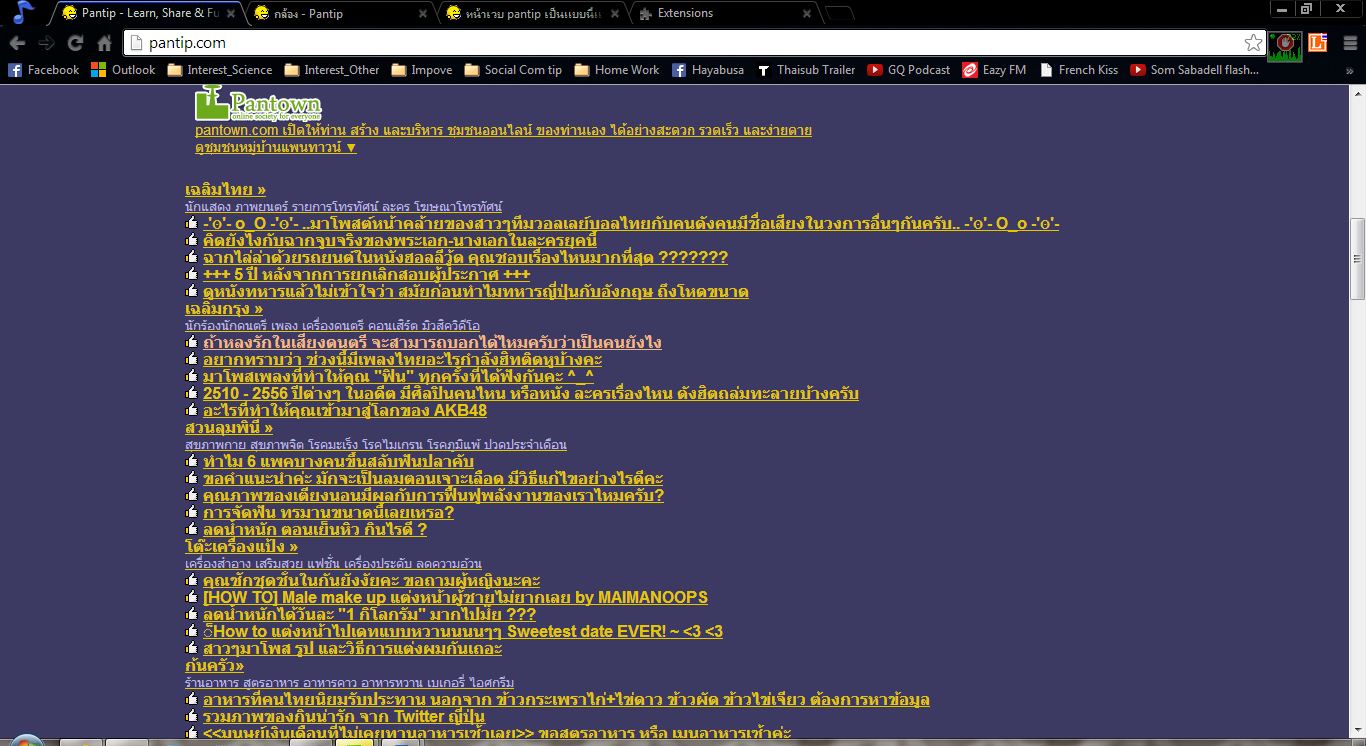Click thumbs-up icon beside '2510 - 2556' topic
Viewport: 1366px width, 746px height.
click(x=192, y=393)
